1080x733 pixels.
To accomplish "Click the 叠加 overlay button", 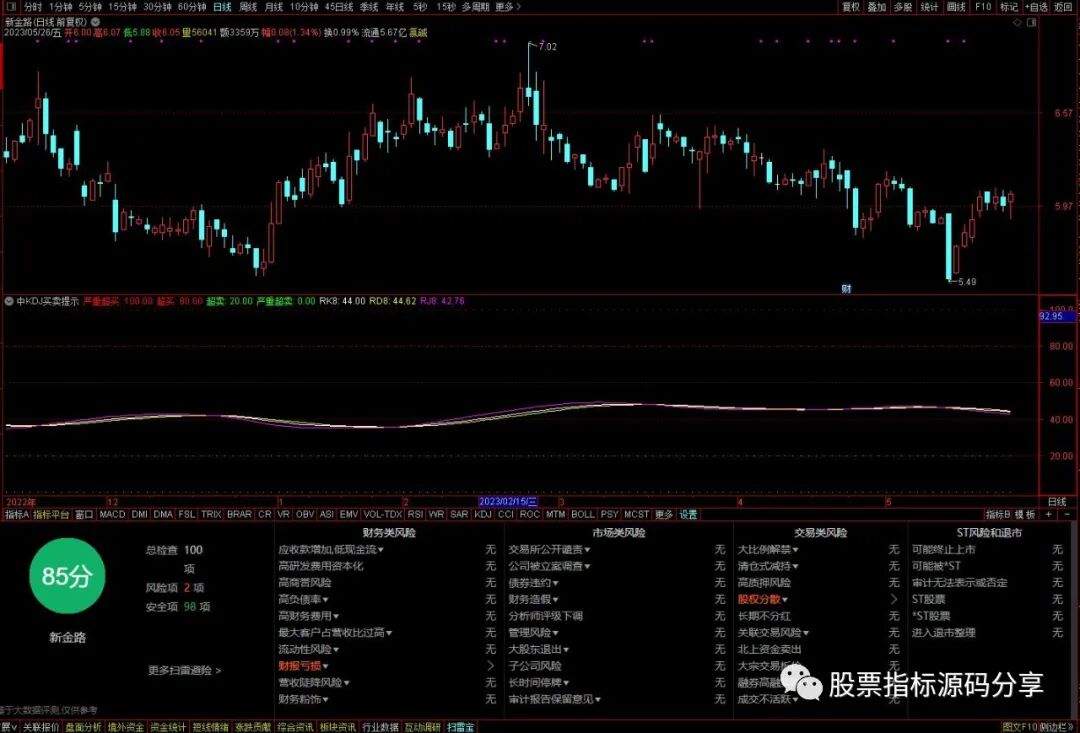I will 877,7.
